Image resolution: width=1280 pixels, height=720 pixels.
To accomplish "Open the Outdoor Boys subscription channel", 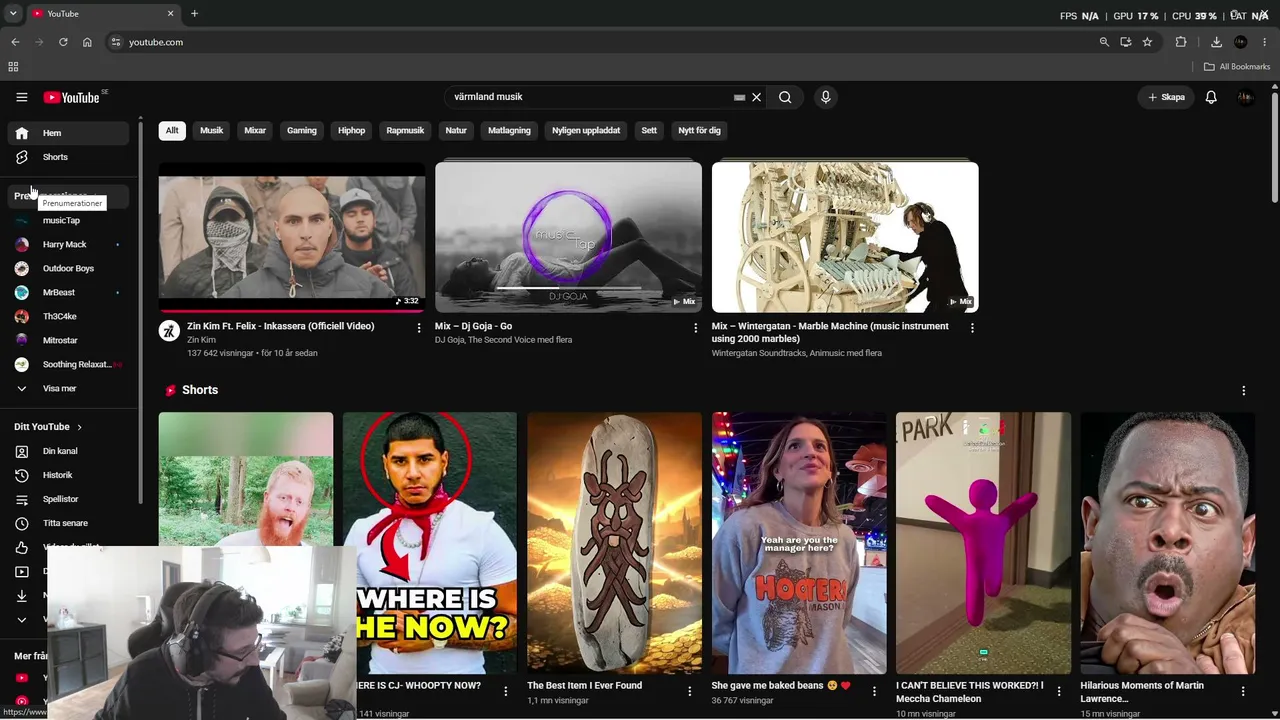I will pos(69,268).
